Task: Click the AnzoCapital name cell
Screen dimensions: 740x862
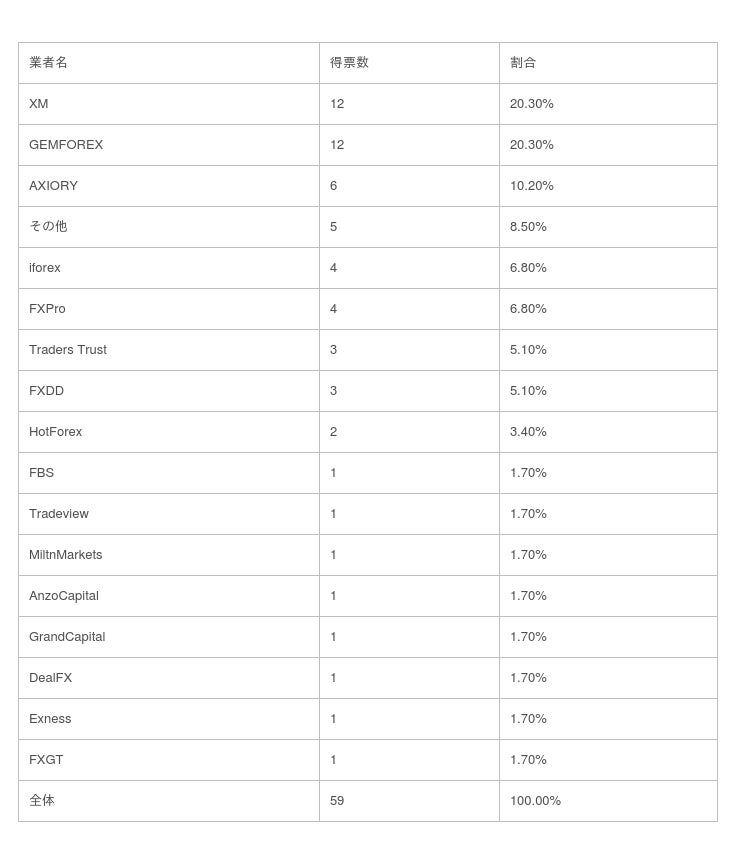Action: click(x=64, y=595)
